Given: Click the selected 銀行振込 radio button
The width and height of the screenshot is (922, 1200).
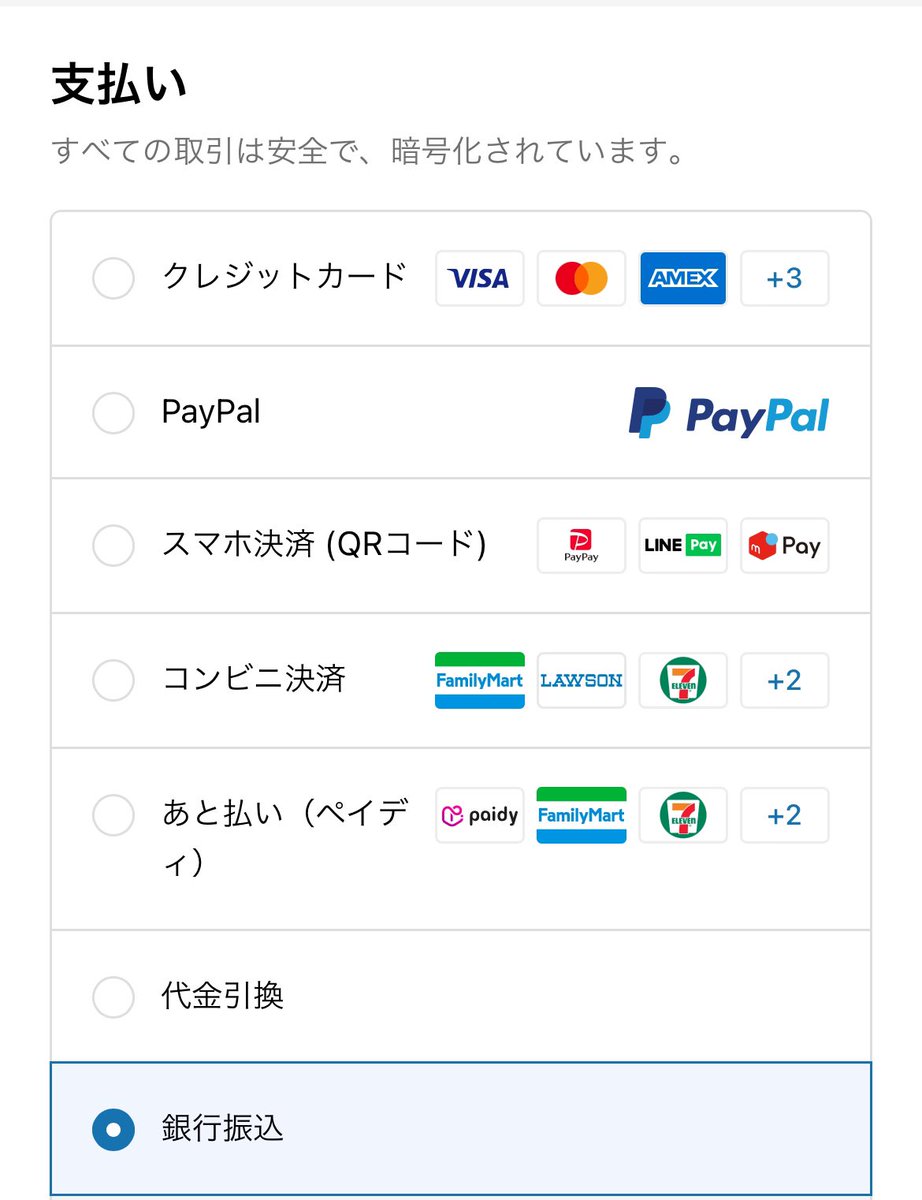Looking at the screenshot, I should 113,1130.
